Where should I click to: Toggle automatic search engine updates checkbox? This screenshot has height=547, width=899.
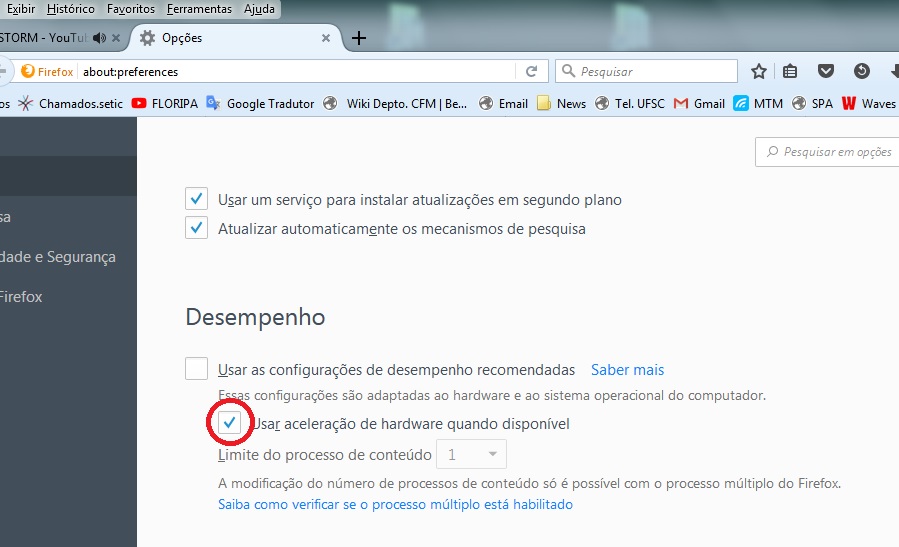(x=197, y=228)
